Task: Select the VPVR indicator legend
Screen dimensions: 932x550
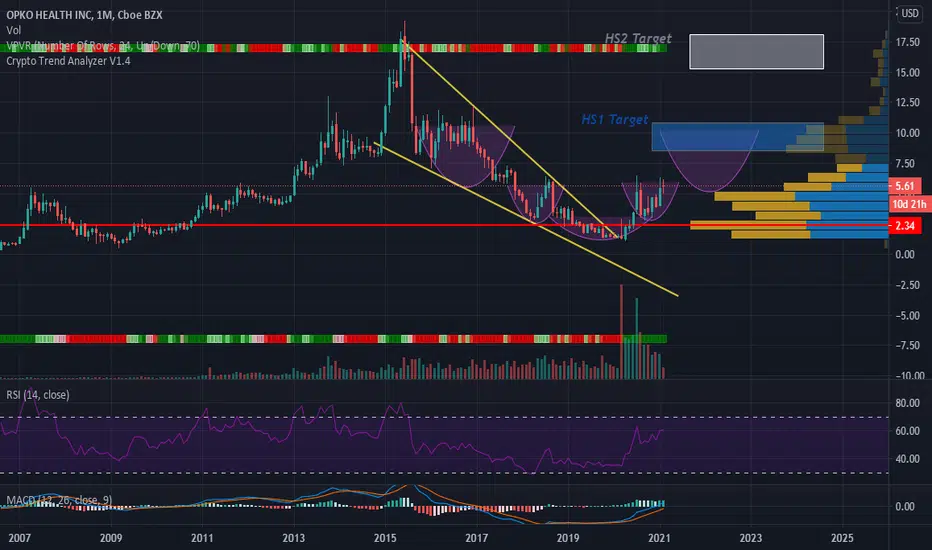Action: point(103,46)
